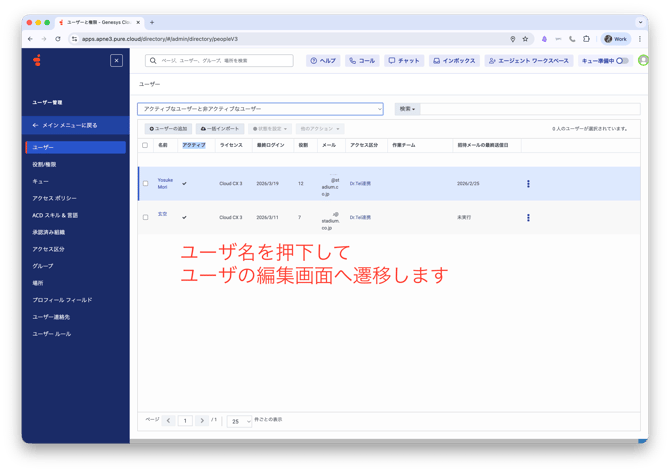Check the checkbox for Yosuke Mori row

(145, 183)
